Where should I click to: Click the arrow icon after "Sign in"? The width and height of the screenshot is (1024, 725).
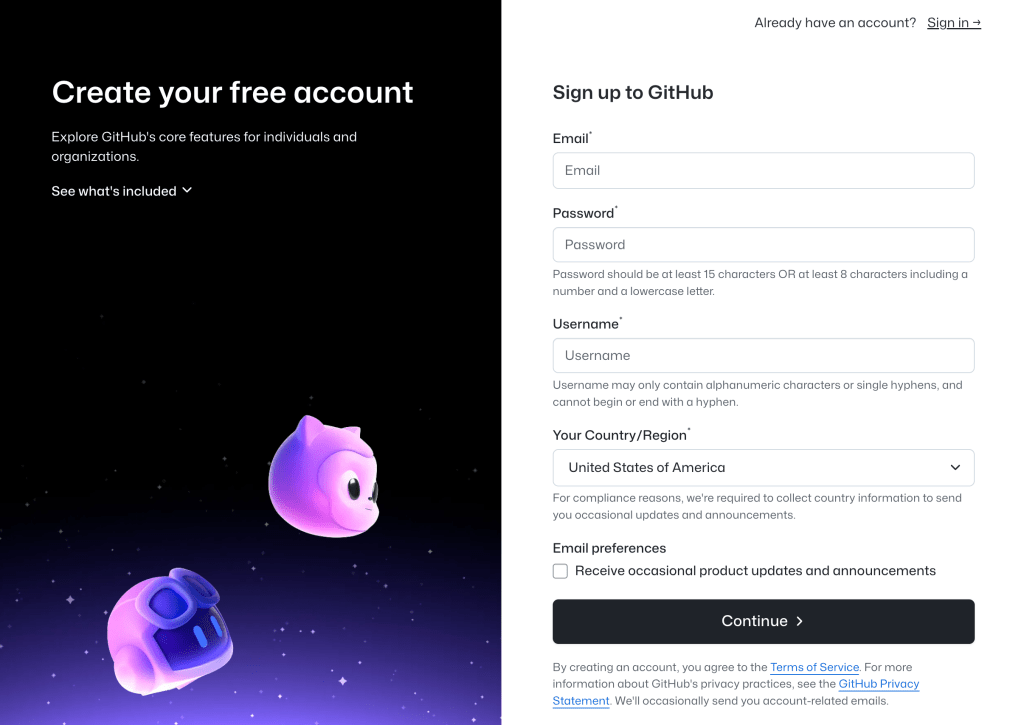(x=976, y=22)
